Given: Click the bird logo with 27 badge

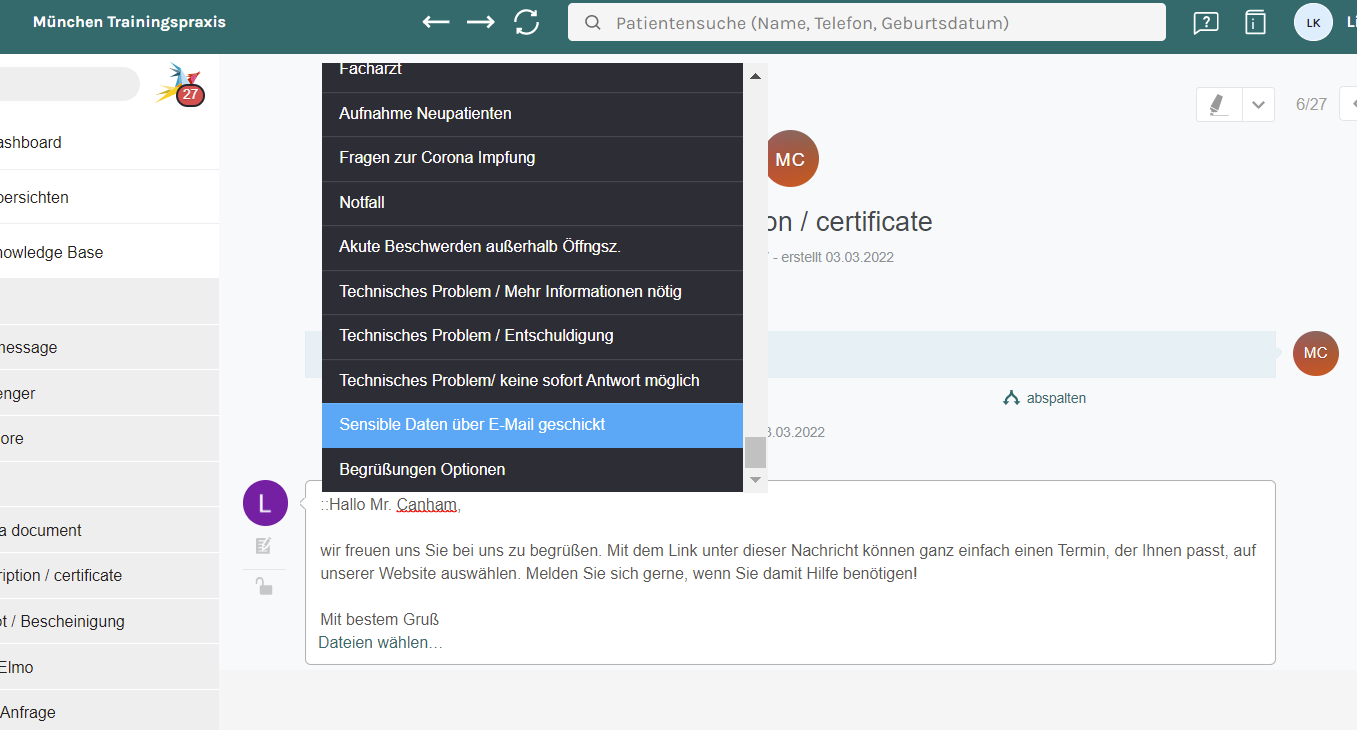Looking at the screenshot, I should (180, 85).
